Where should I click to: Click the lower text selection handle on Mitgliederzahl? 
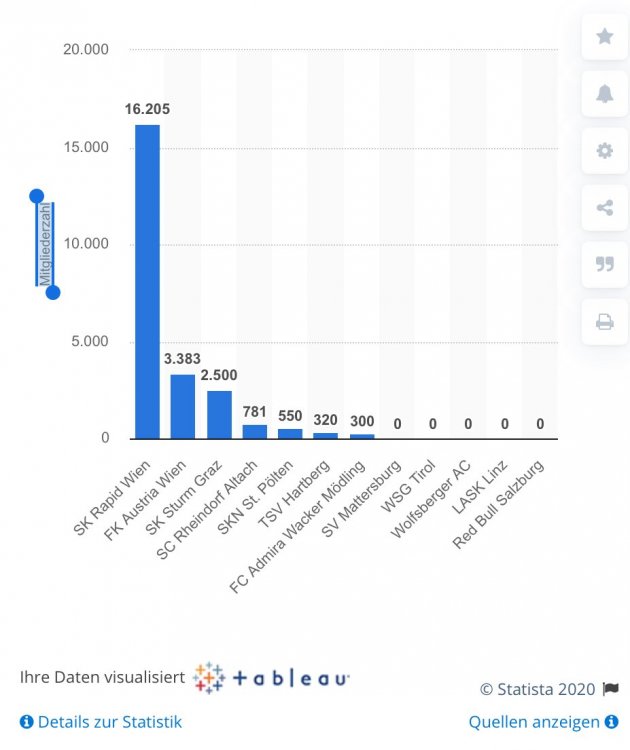point(53,292)
